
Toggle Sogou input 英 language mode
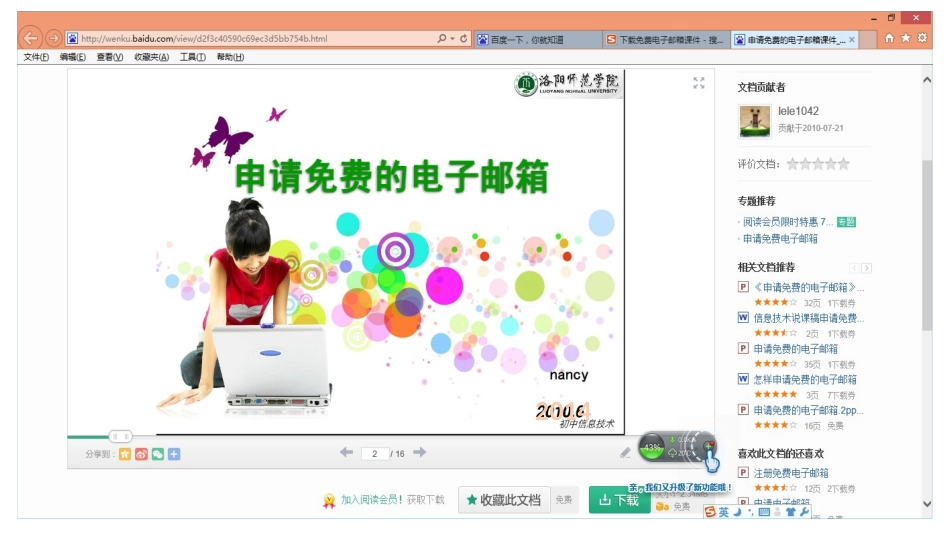tap(724, 513)
